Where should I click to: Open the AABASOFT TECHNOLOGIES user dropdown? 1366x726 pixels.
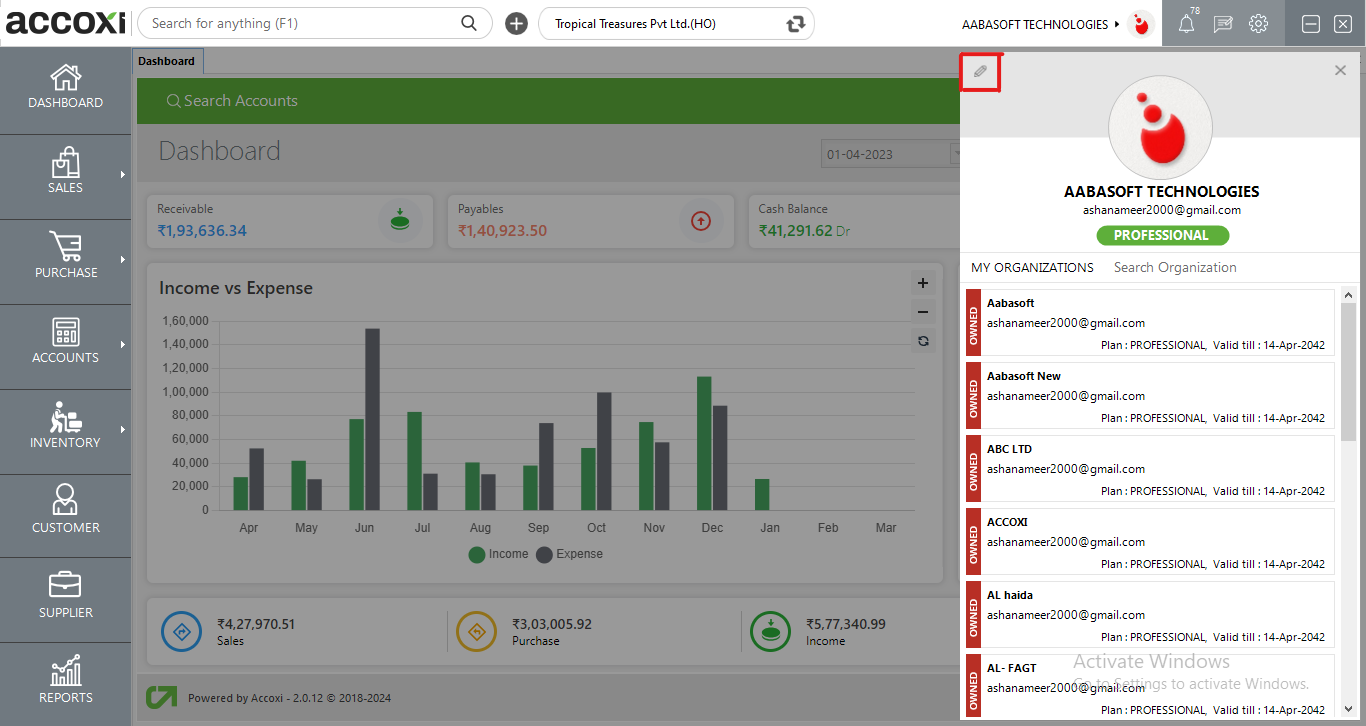coord(1041,24)
